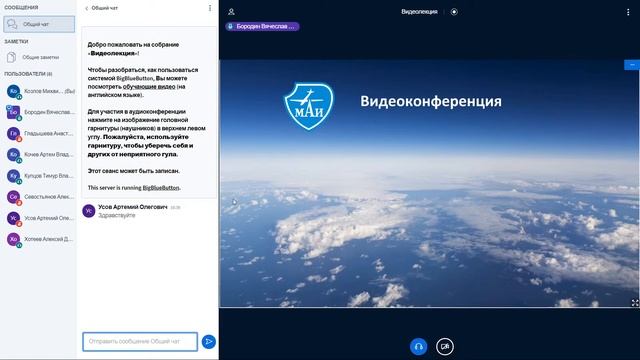This screenshot has height=360, width=640.
Task: Leave audio with headphones button
Action: coord(418,347)
